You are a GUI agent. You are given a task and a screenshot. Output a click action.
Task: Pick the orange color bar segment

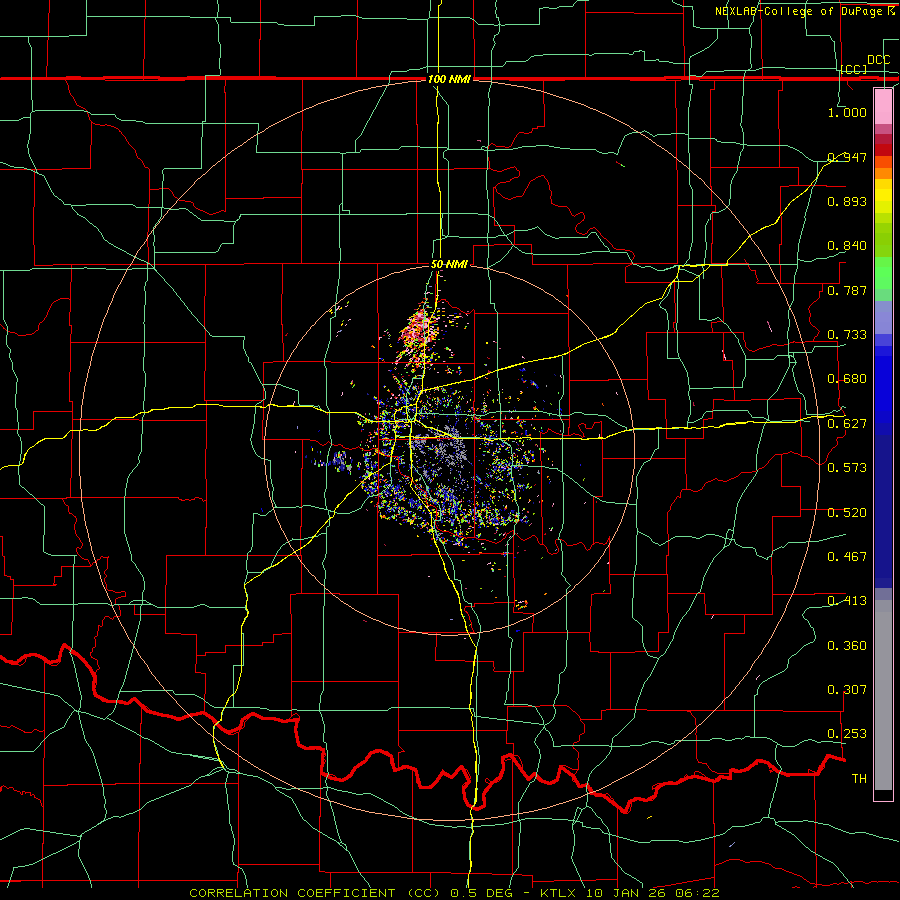coord(883,173)
